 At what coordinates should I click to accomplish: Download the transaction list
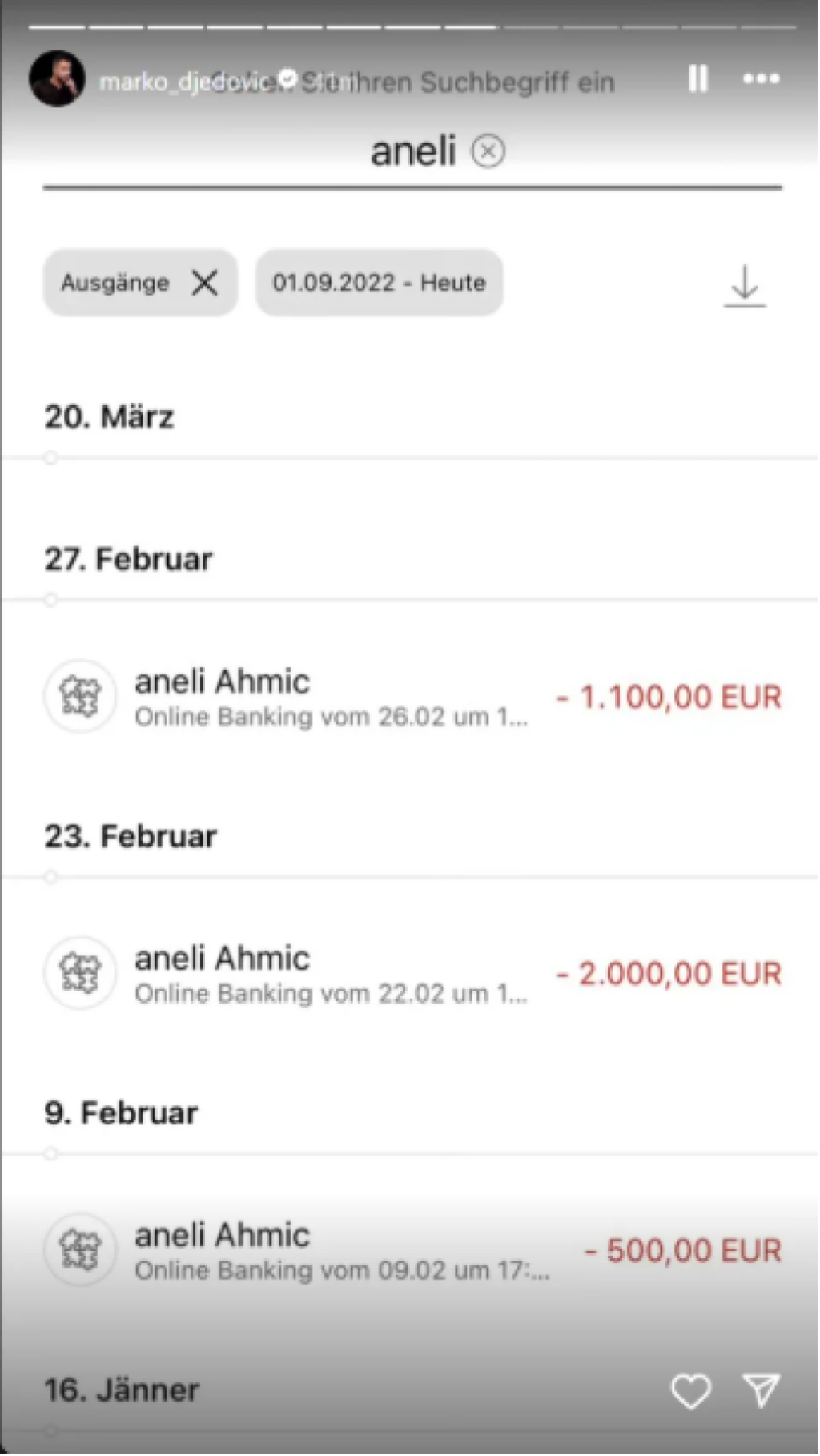pos(745,286)
